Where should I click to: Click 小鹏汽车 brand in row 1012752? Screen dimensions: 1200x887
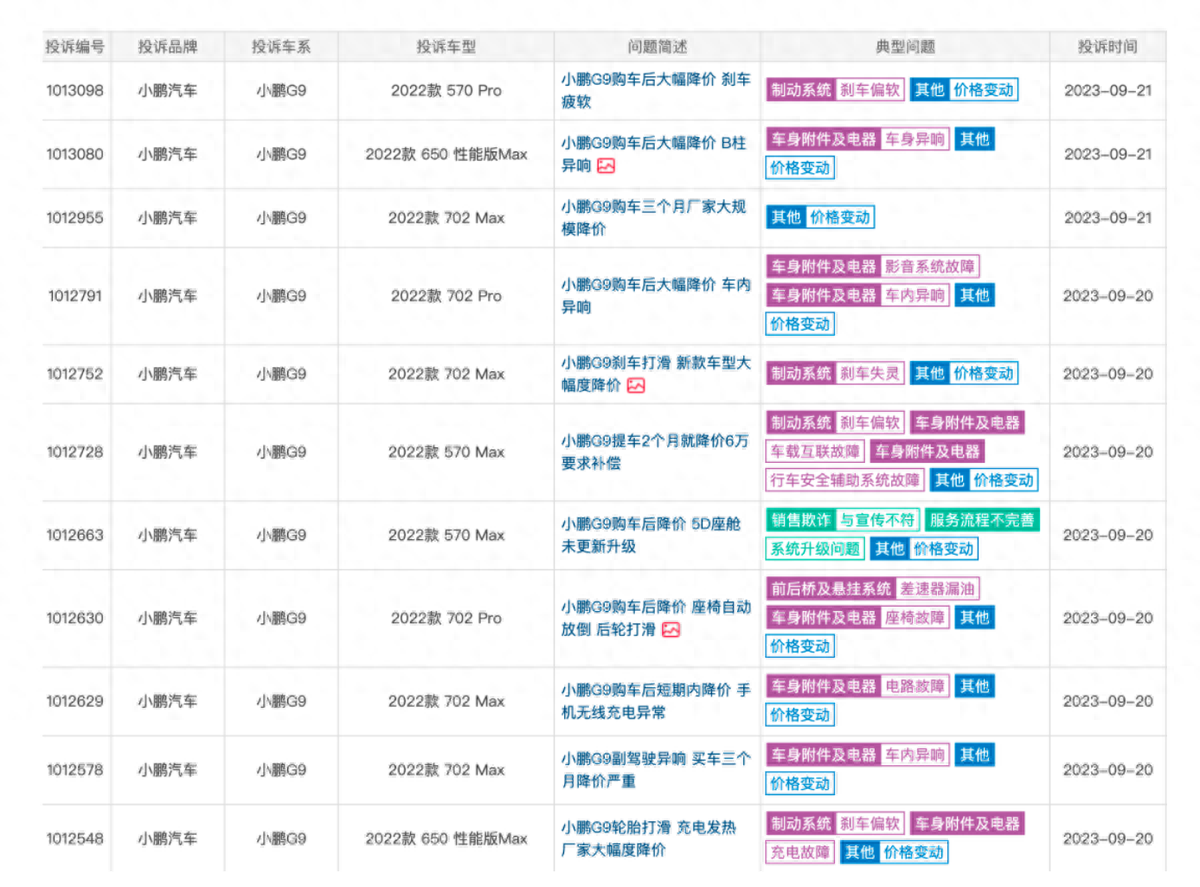[x=168, y=374]
